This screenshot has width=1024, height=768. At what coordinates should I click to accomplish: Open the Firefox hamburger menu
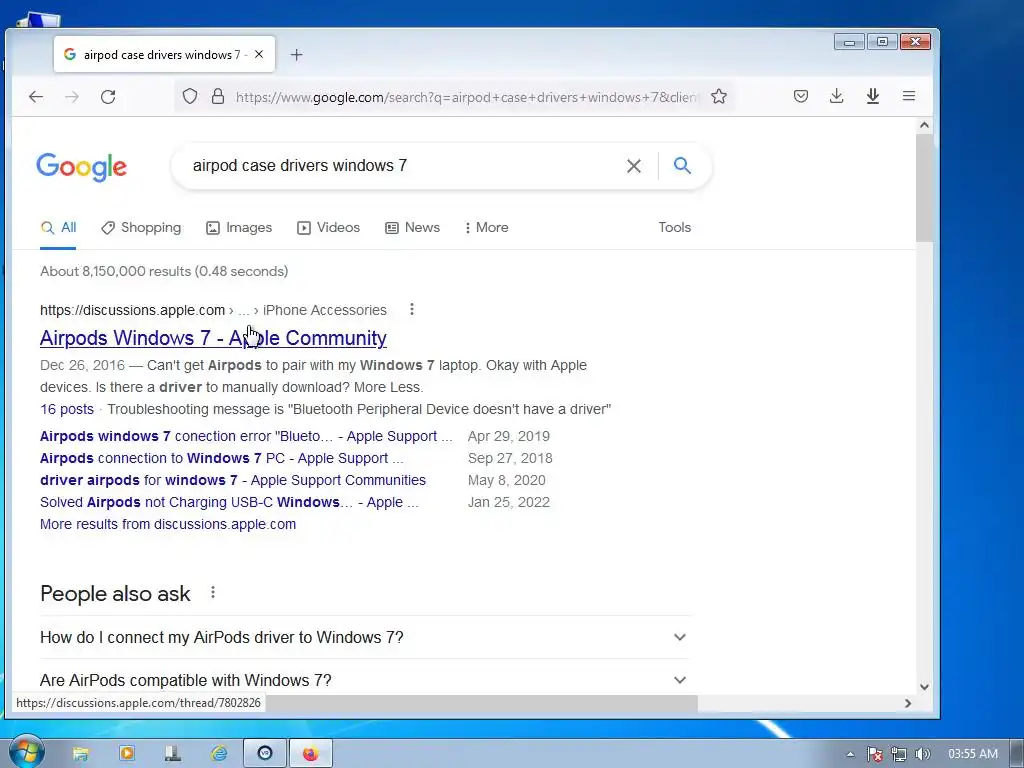click(908, 96)
